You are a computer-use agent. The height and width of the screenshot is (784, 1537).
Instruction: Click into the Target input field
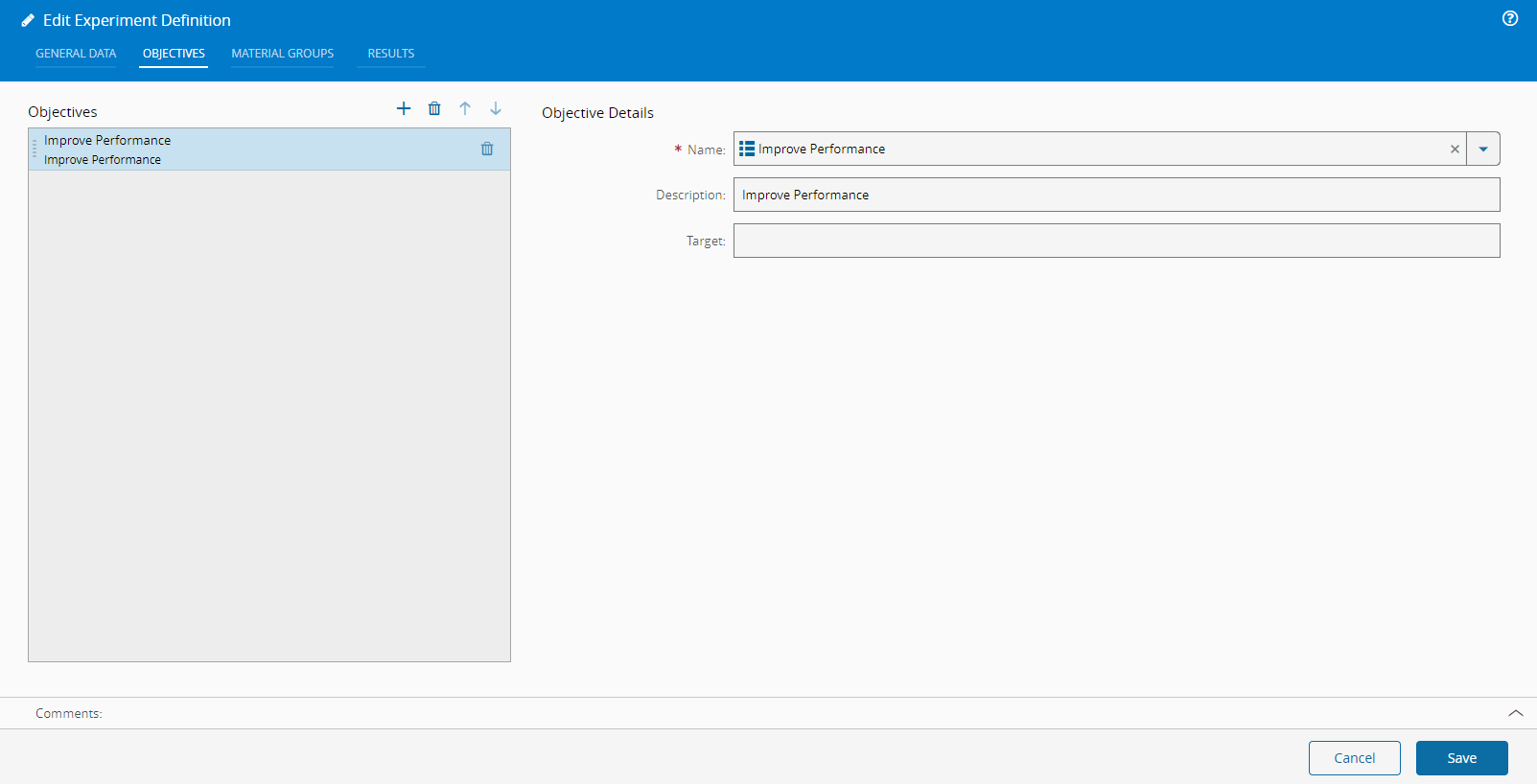click(1116, 241)
